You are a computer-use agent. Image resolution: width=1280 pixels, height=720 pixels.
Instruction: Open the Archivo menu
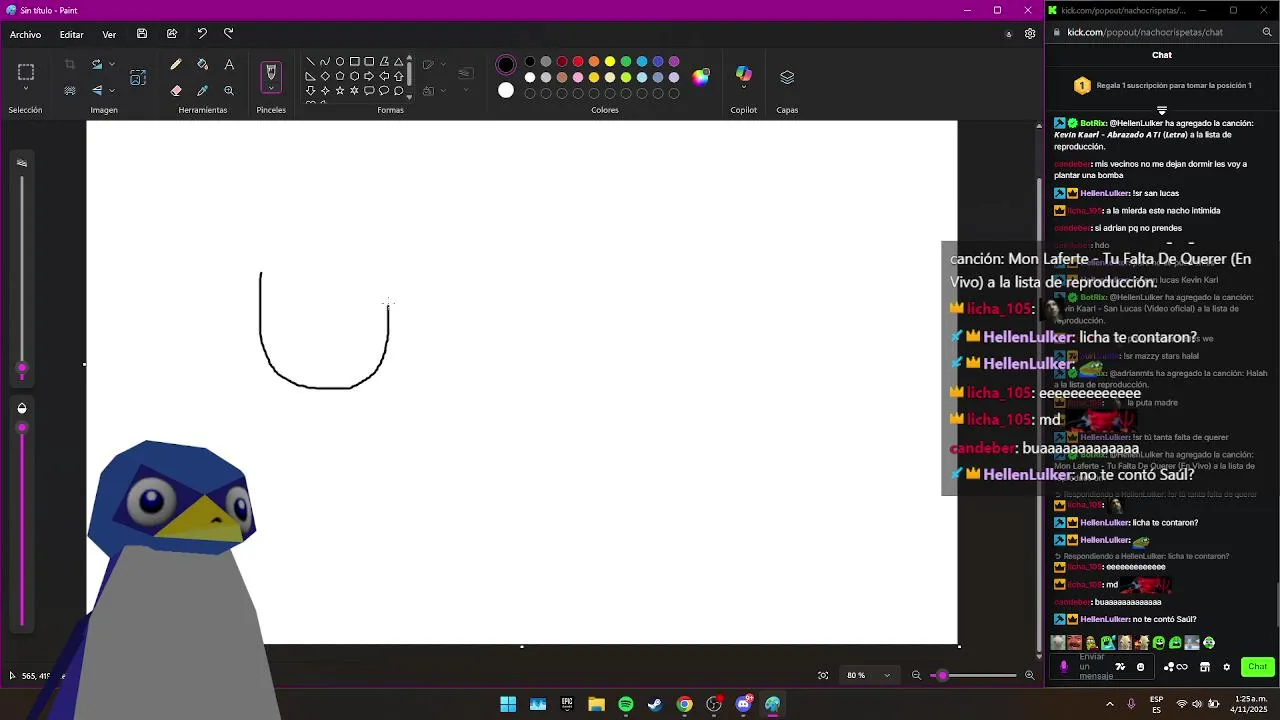[x=26, y=34]
